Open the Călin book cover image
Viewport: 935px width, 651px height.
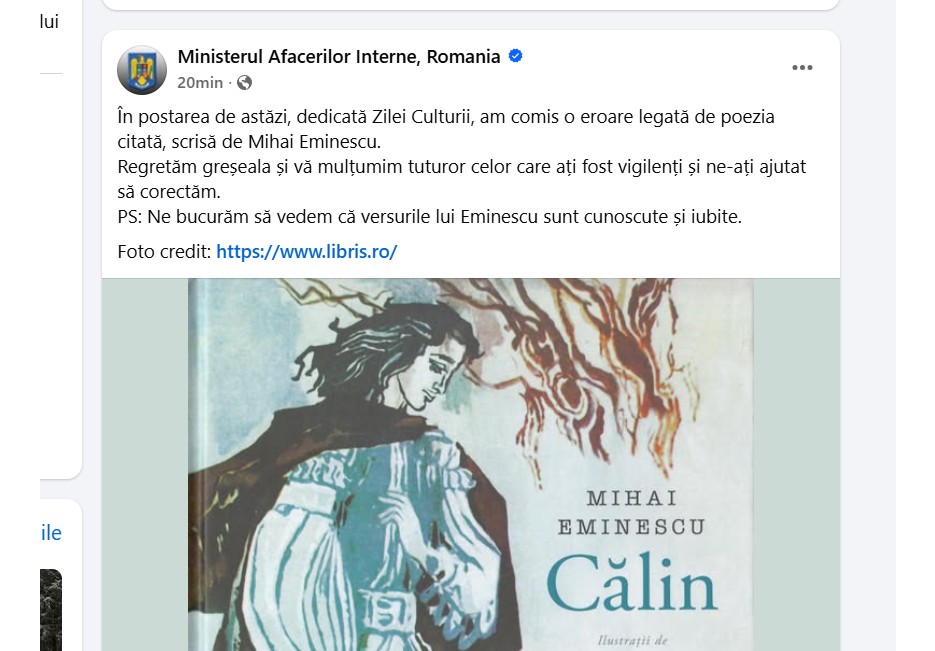[470, 464]
